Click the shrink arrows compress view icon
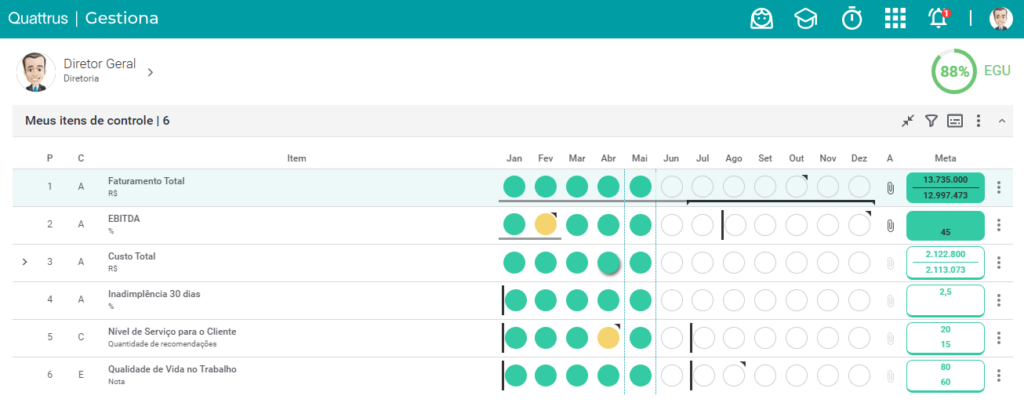 (x=908, y=121)
